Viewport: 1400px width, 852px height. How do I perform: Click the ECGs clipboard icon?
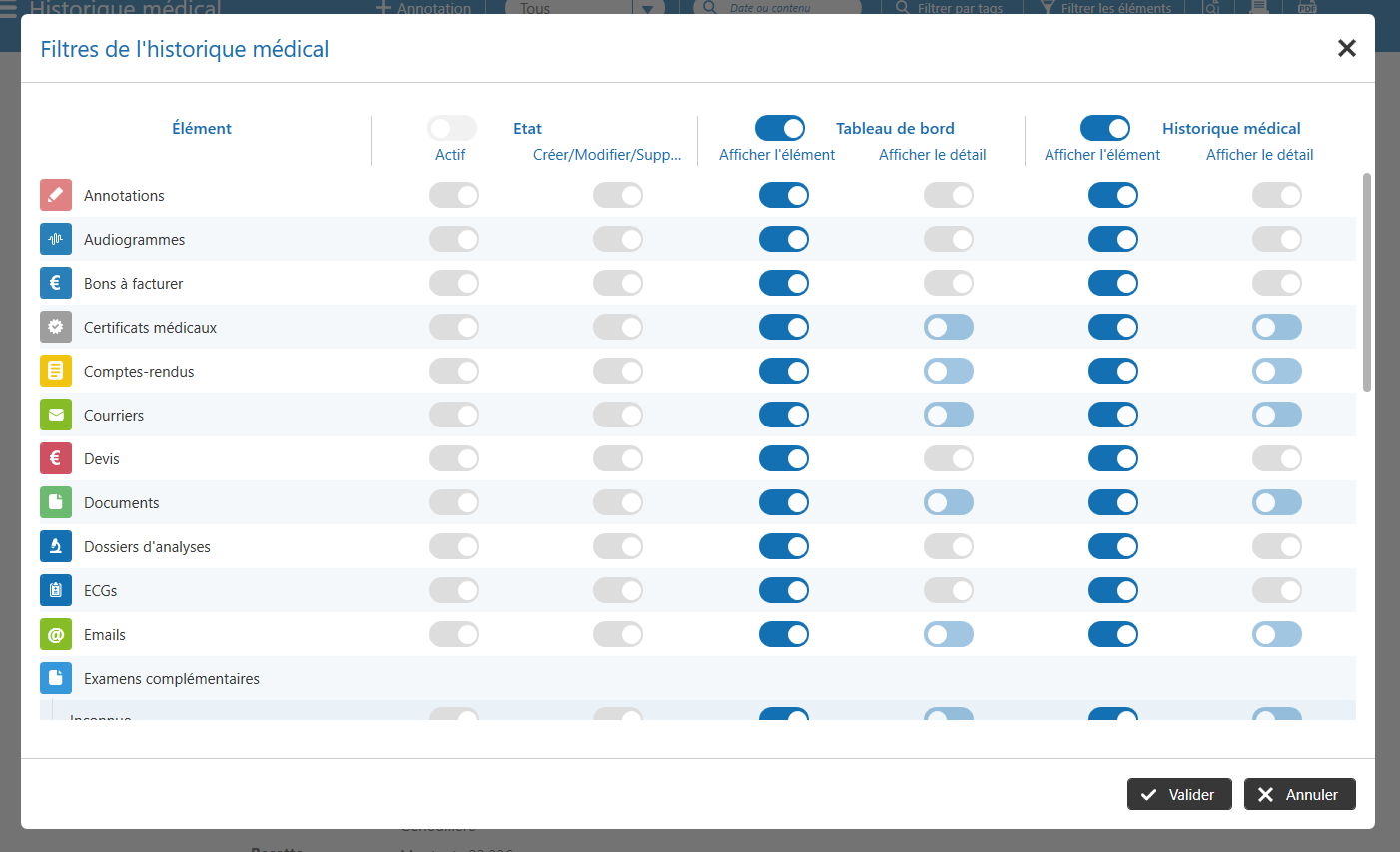[x=56, y=590]
